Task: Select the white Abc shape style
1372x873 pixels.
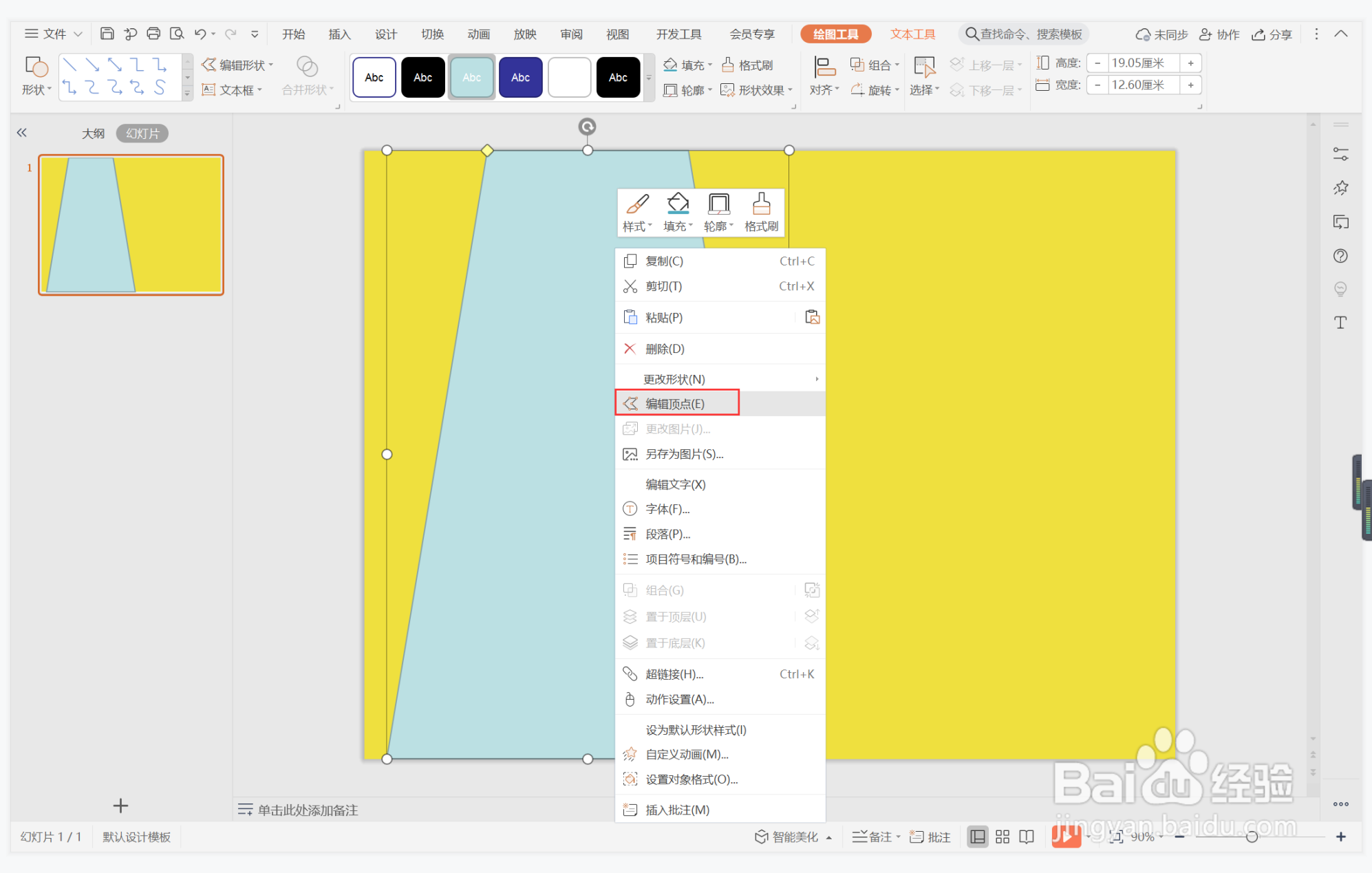Action: click(374, 78)
